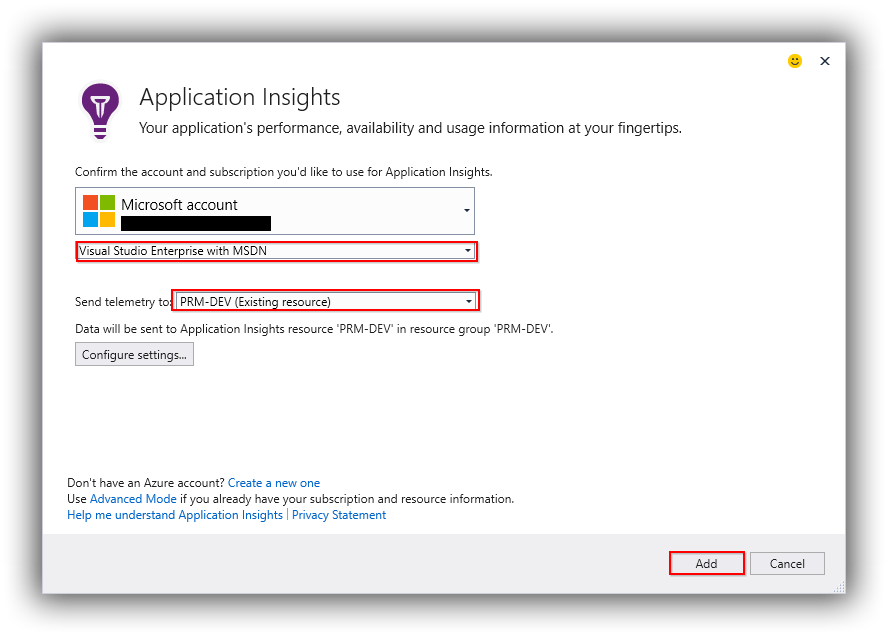Click the smiley feedback icon

795,61
